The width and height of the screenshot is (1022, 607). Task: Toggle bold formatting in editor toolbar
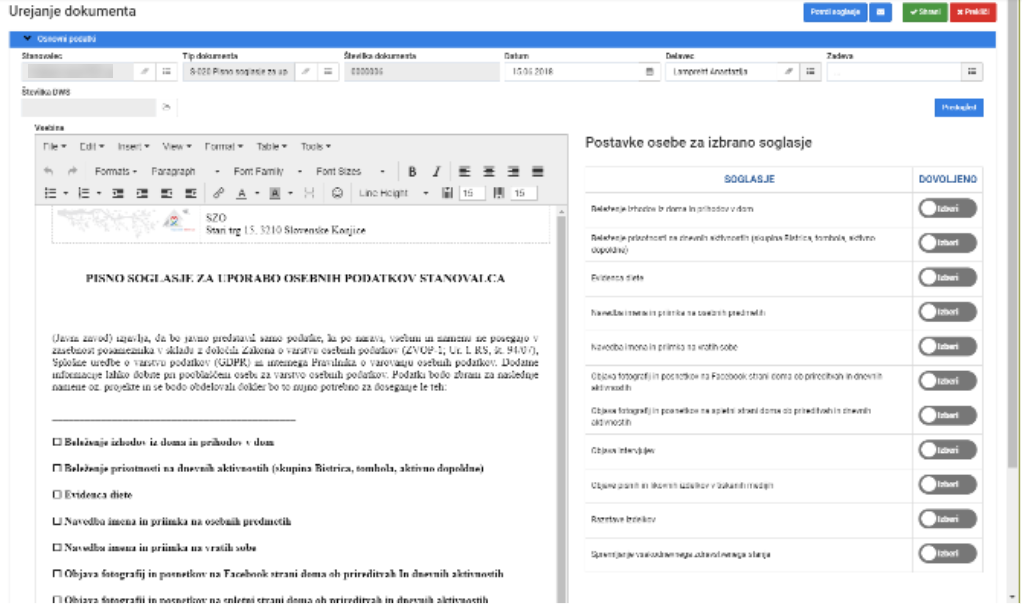[x=412, y=171]
